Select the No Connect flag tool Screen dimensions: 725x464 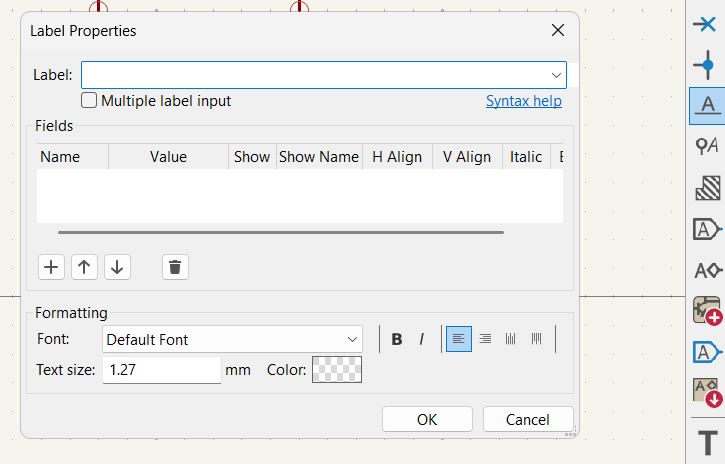click(707, 24)
